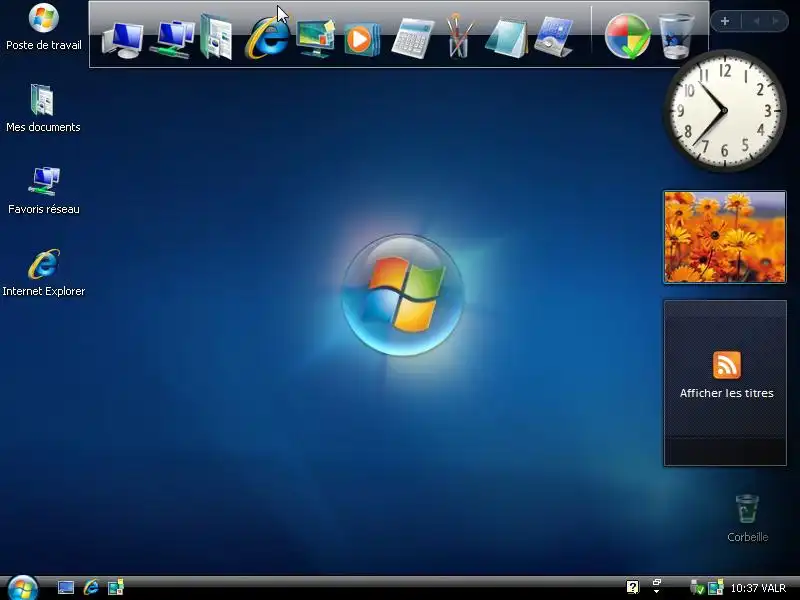This screenshot has width=800, height=600.
Task: Go to previous sidebar gadget page
Action: tap(756, 21)
